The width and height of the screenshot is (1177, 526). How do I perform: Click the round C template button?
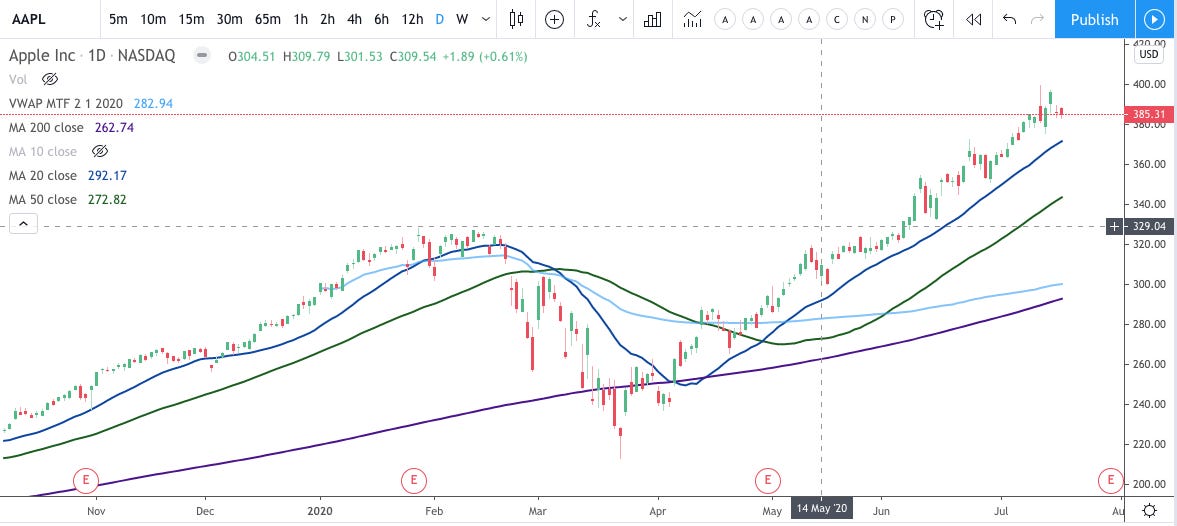837,20
